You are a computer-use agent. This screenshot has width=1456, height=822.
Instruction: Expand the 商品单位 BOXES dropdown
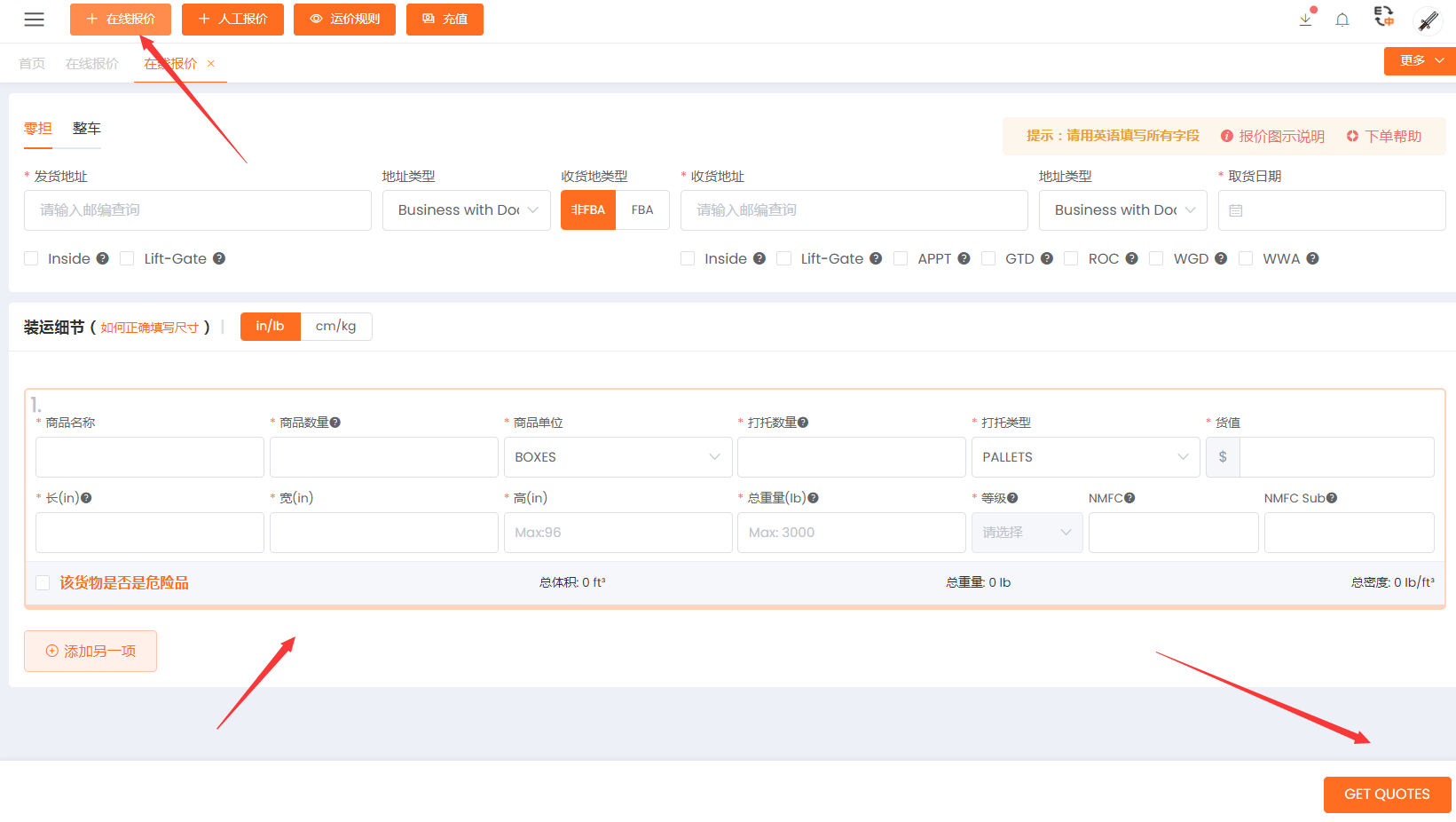[618, 457]
